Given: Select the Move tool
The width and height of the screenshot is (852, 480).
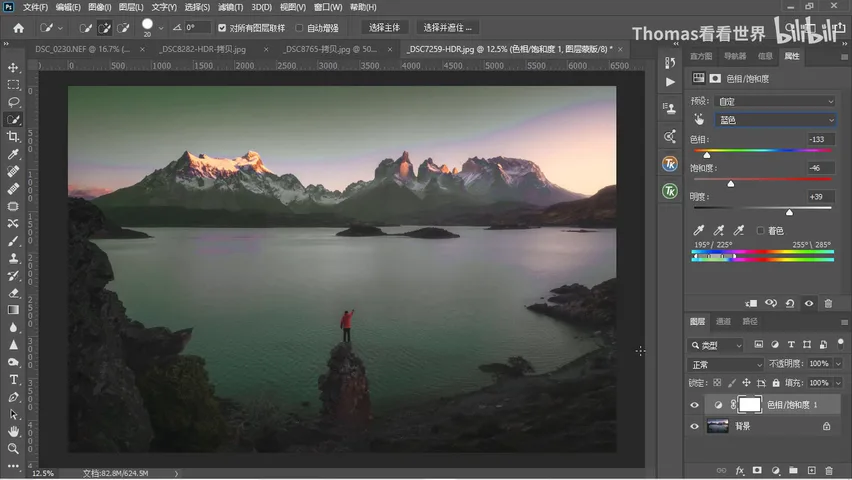Looking at the screenshot, I should point(14,67).
